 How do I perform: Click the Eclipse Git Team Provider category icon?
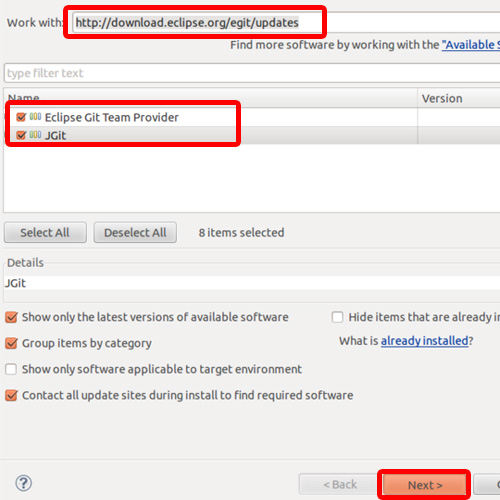(x=35, y=117)
